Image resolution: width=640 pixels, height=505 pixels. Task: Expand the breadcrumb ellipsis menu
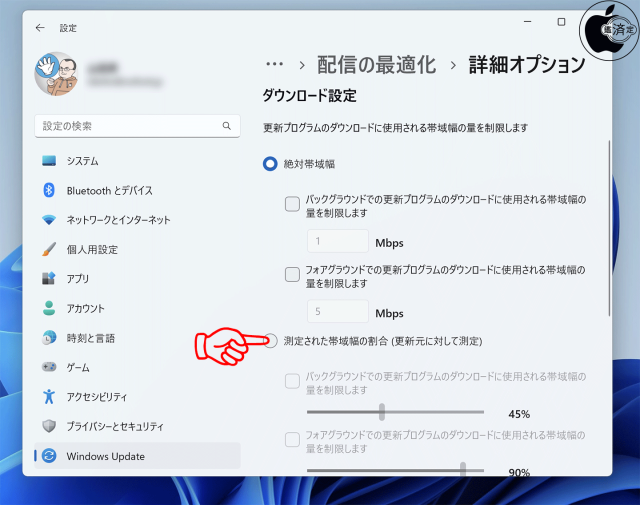pyautogui.click(x=275, y=64)
